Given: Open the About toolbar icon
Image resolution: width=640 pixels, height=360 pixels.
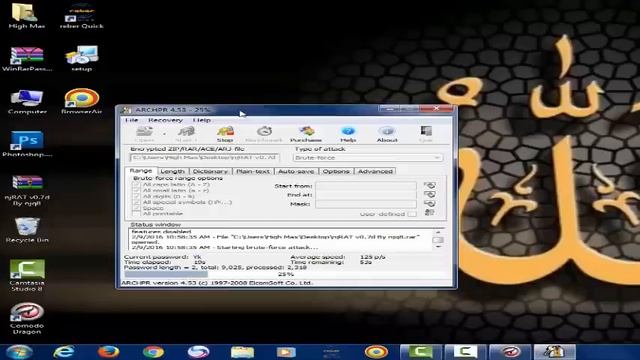Looking at the screenshot, I should 387,134.
